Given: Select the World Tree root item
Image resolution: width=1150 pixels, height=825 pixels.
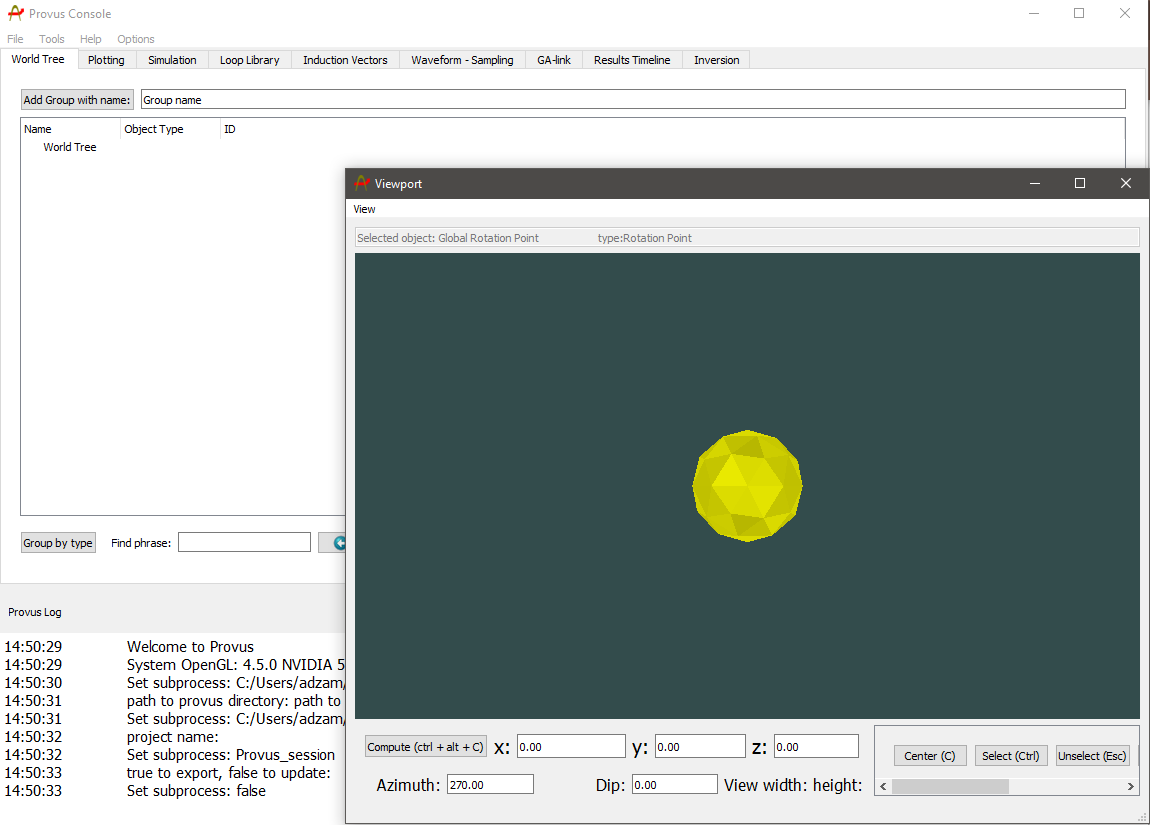Looking at the screenshot, I should (70, 147).
